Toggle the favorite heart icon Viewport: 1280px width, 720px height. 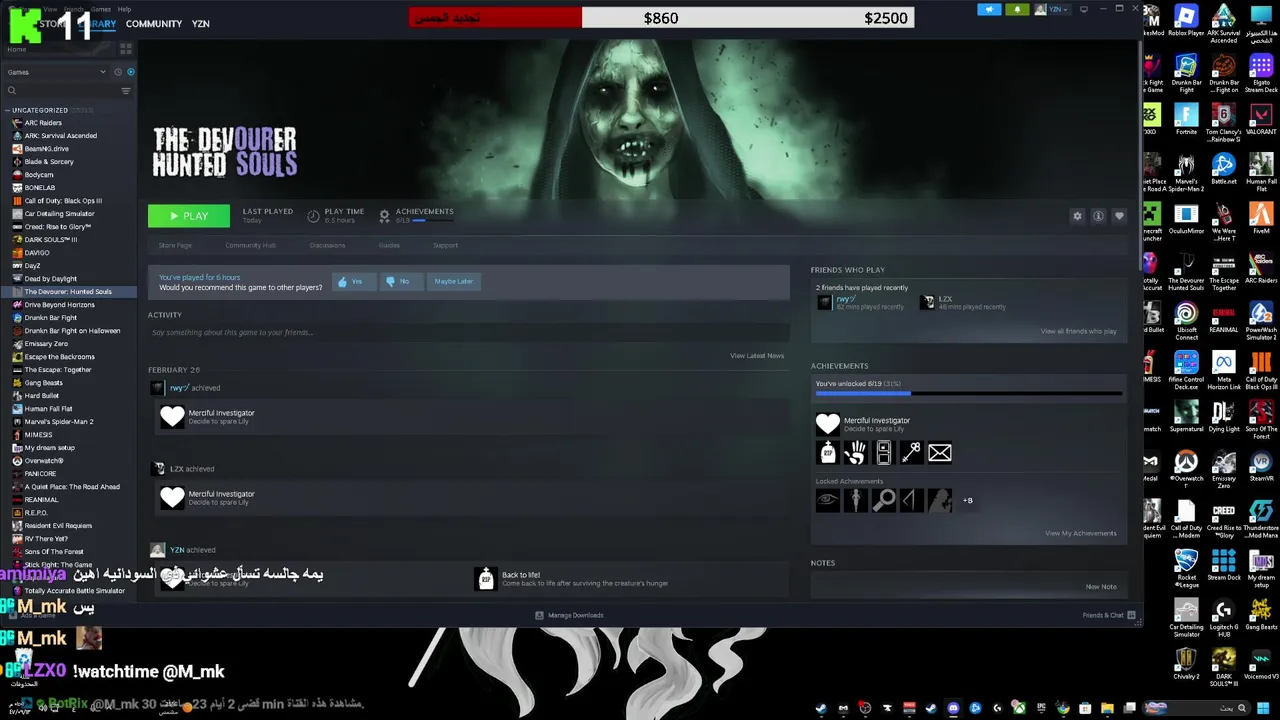[x=1119, y=216]
